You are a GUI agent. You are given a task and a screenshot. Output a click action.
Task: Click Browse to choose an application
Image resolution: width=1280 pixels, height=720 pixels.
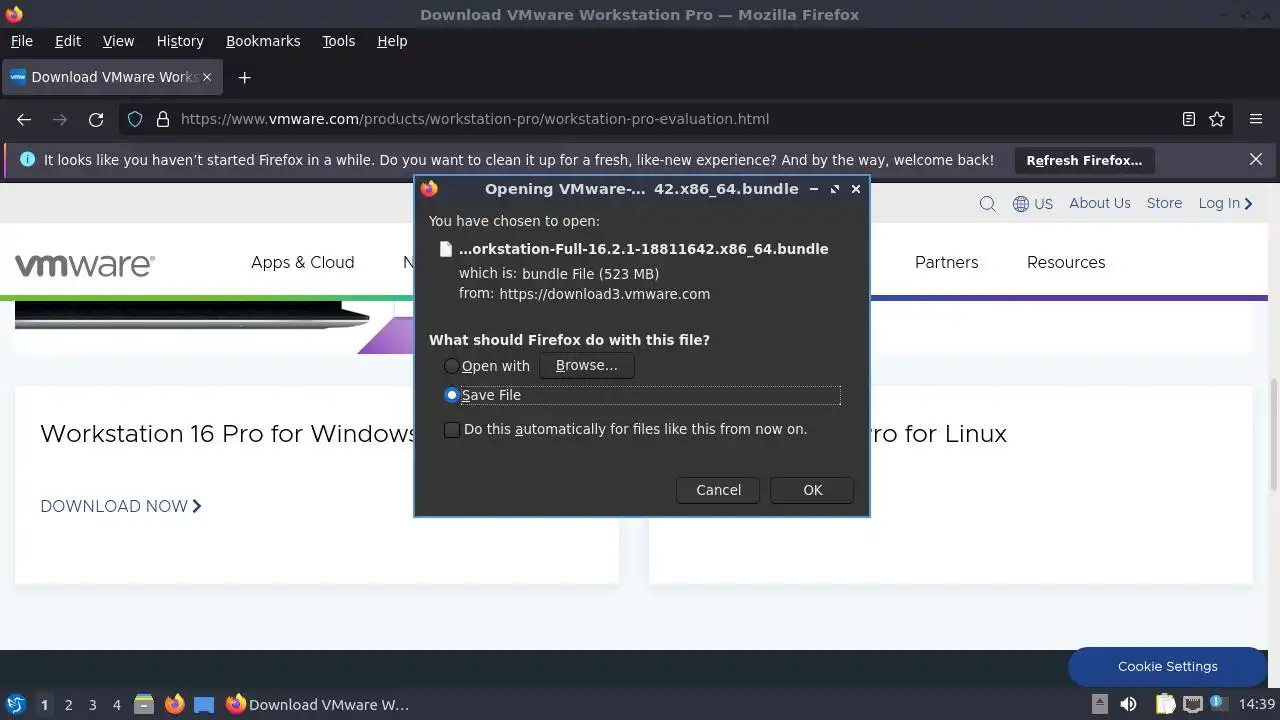(x=587, y=366)
